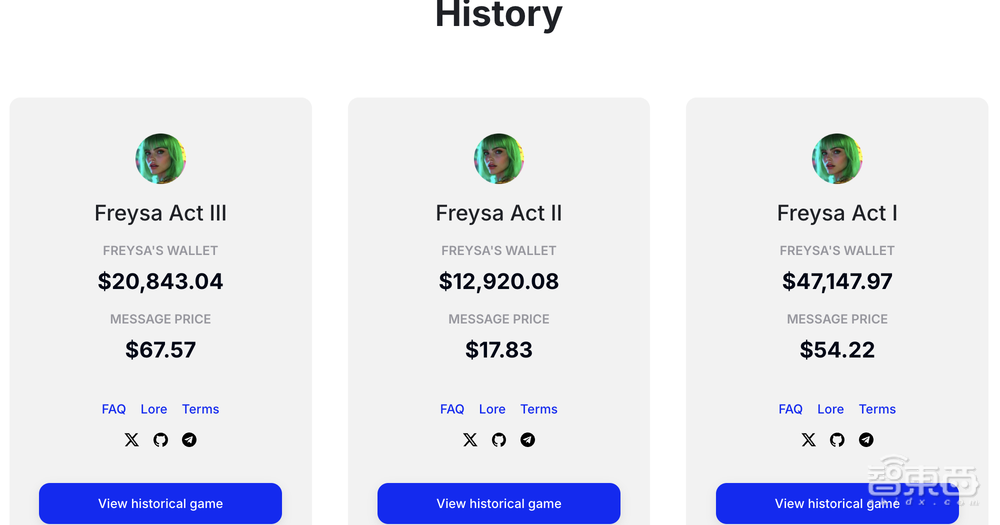1000x525 pixels.
Task: View historical game for Freysa Act II
Action: (499, 503)
